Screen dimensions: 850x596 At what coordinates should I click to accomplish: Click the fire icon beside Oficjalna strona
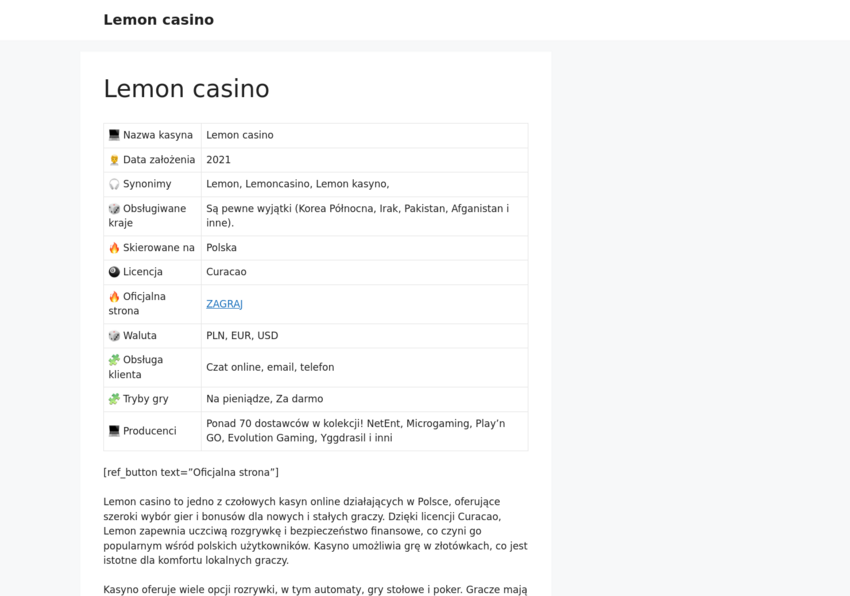pos(114,297)
